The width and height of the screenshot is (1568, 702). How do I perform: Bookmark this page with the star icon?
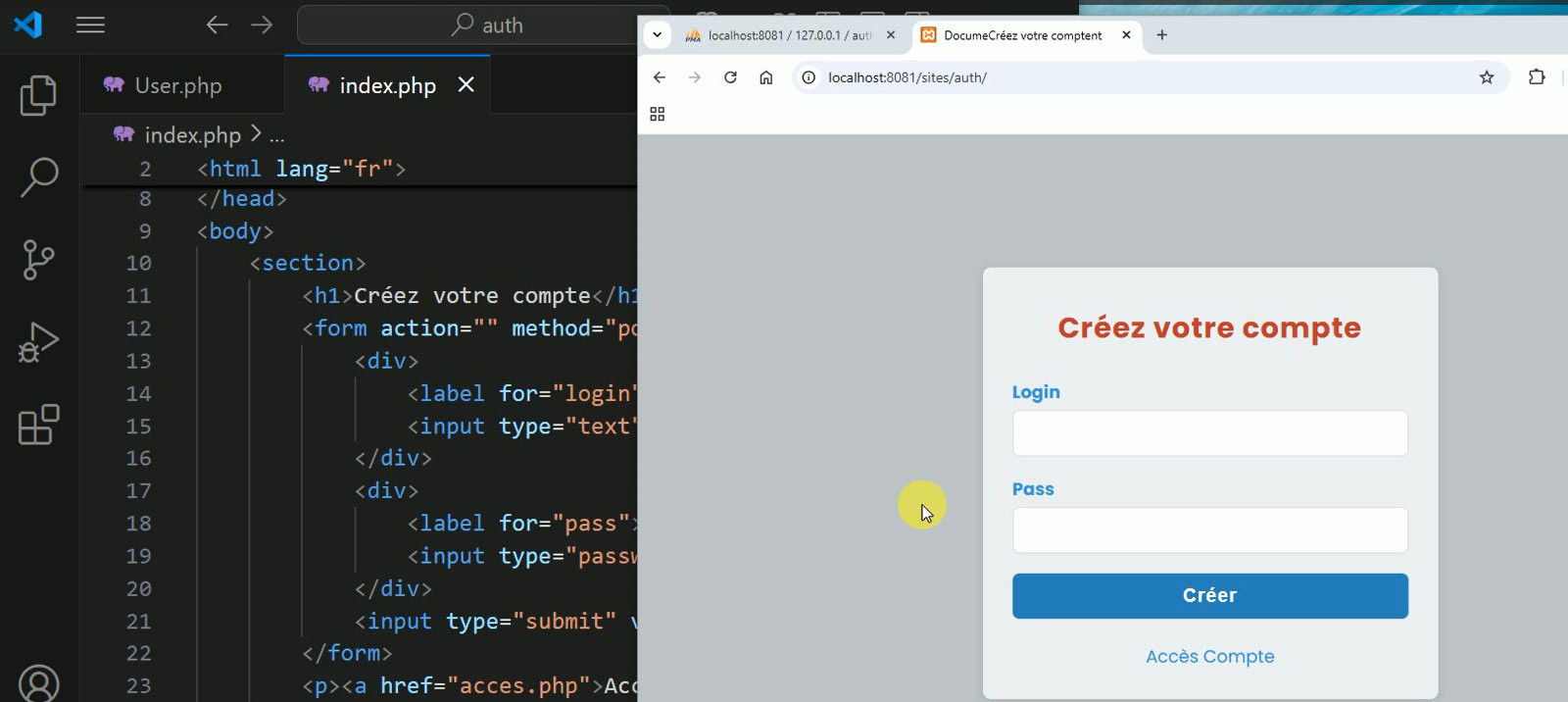[x=1487, y=77]
